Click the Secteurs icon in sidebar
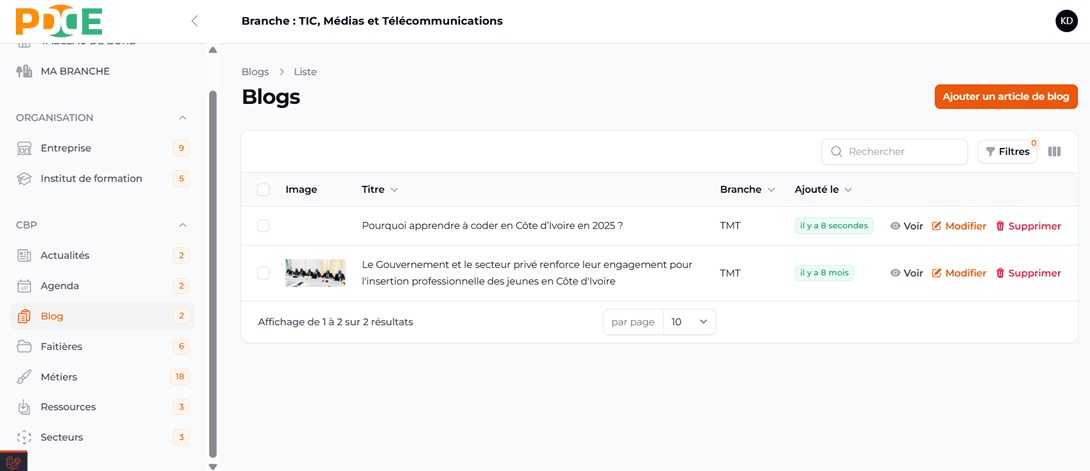The width and height of the screenshot is (1090, 471). (x=24, y=437)
